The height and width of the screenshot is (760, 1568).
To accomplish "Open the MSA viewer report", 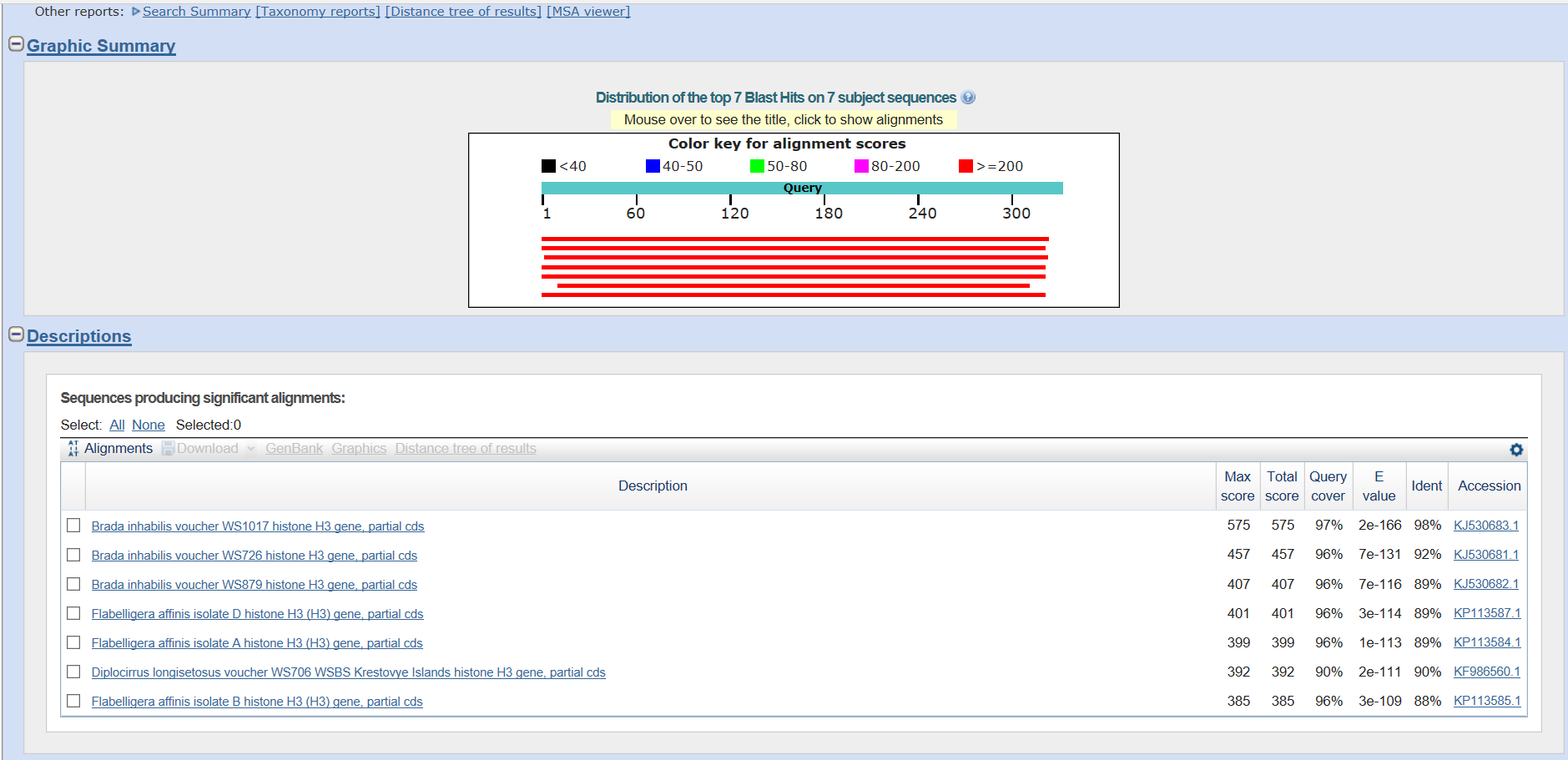I will click(588, 12).
